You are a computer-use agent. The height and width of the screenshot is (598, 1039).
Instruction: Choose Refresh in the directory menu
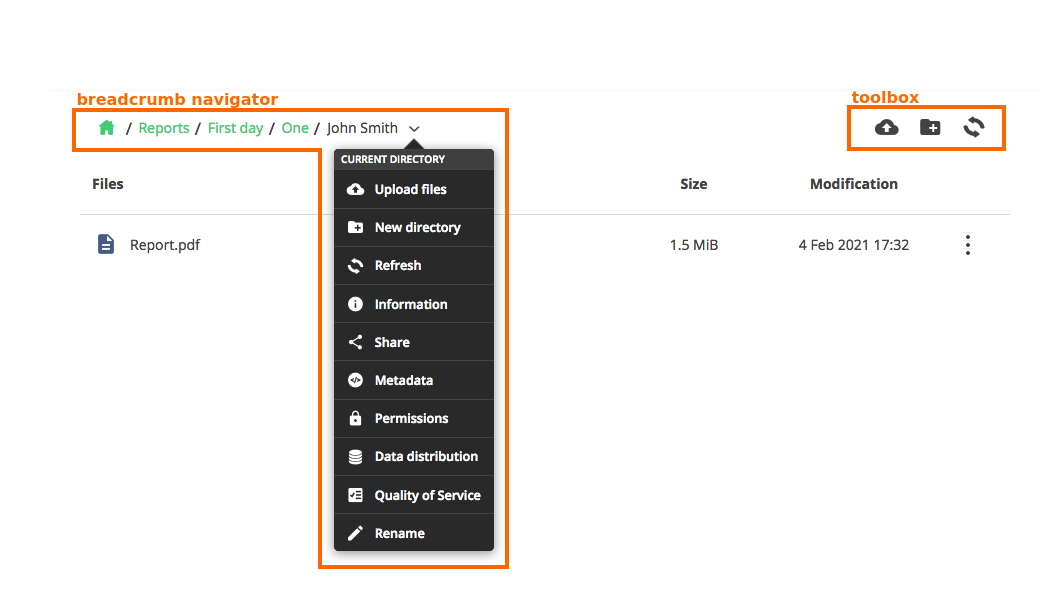[414, 265]
